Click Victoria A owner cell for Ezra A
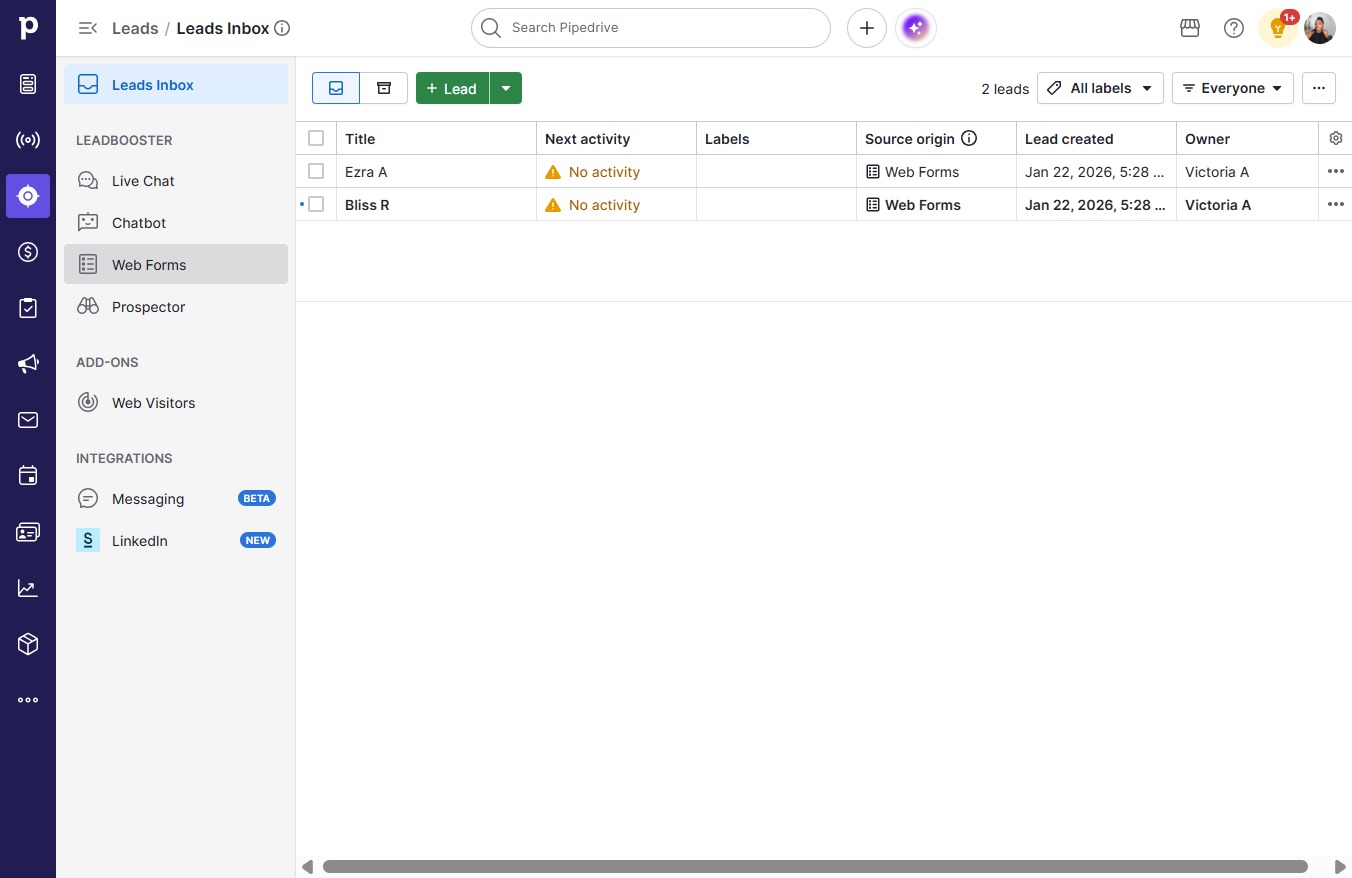This screenshot has height=878, width=1352. tap(1247, 172)
